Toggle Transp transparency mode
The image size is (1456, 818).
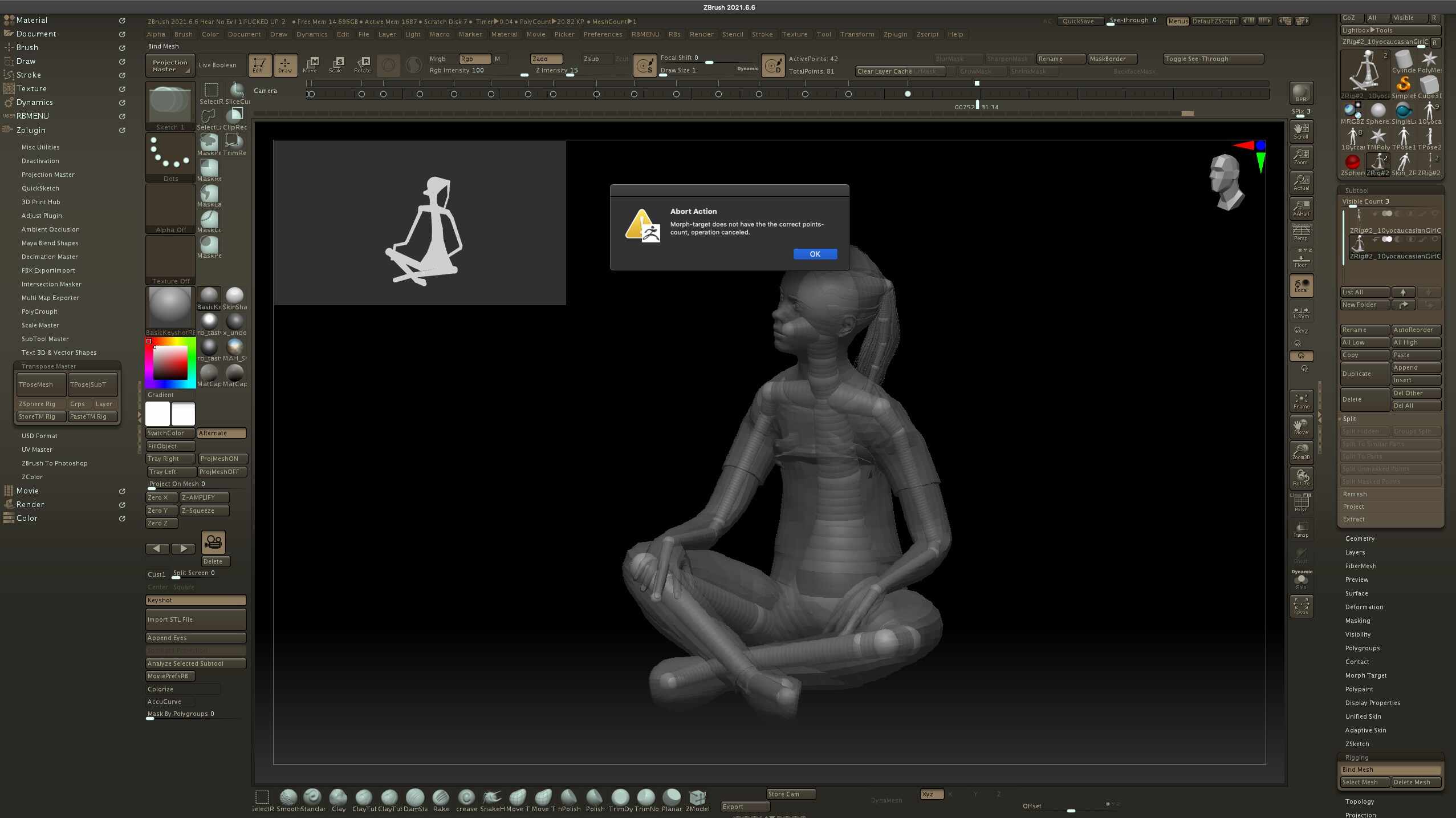[x=1301, y=529]
